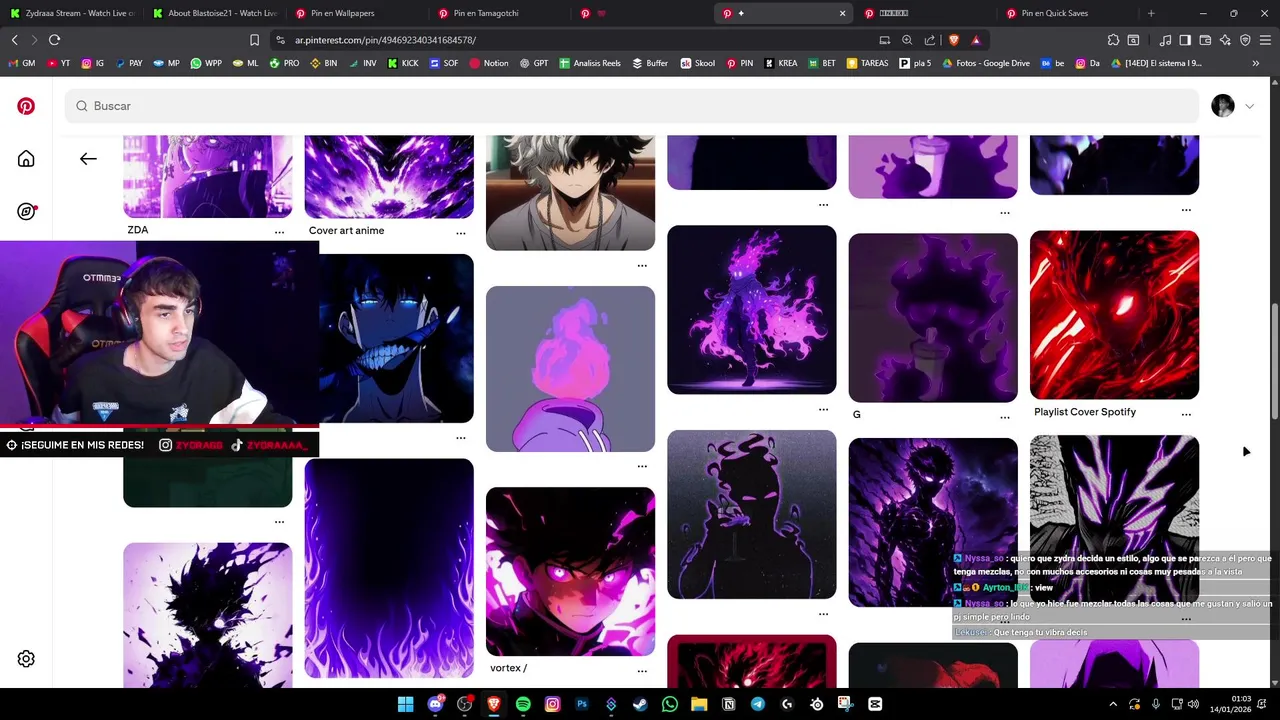Open the Brave Rewards triangle icon
Viewport: 1280px width, 720px height.
[975, 40]
